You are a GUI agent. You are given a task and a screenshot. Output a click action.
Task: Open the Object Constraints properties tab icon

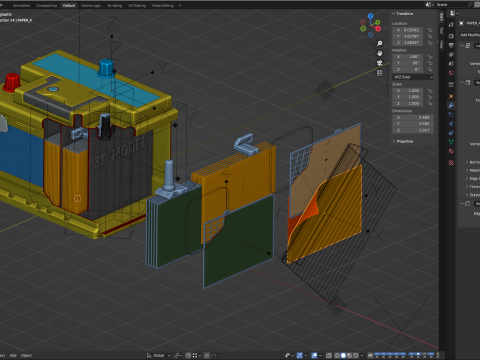pos(451,133)
